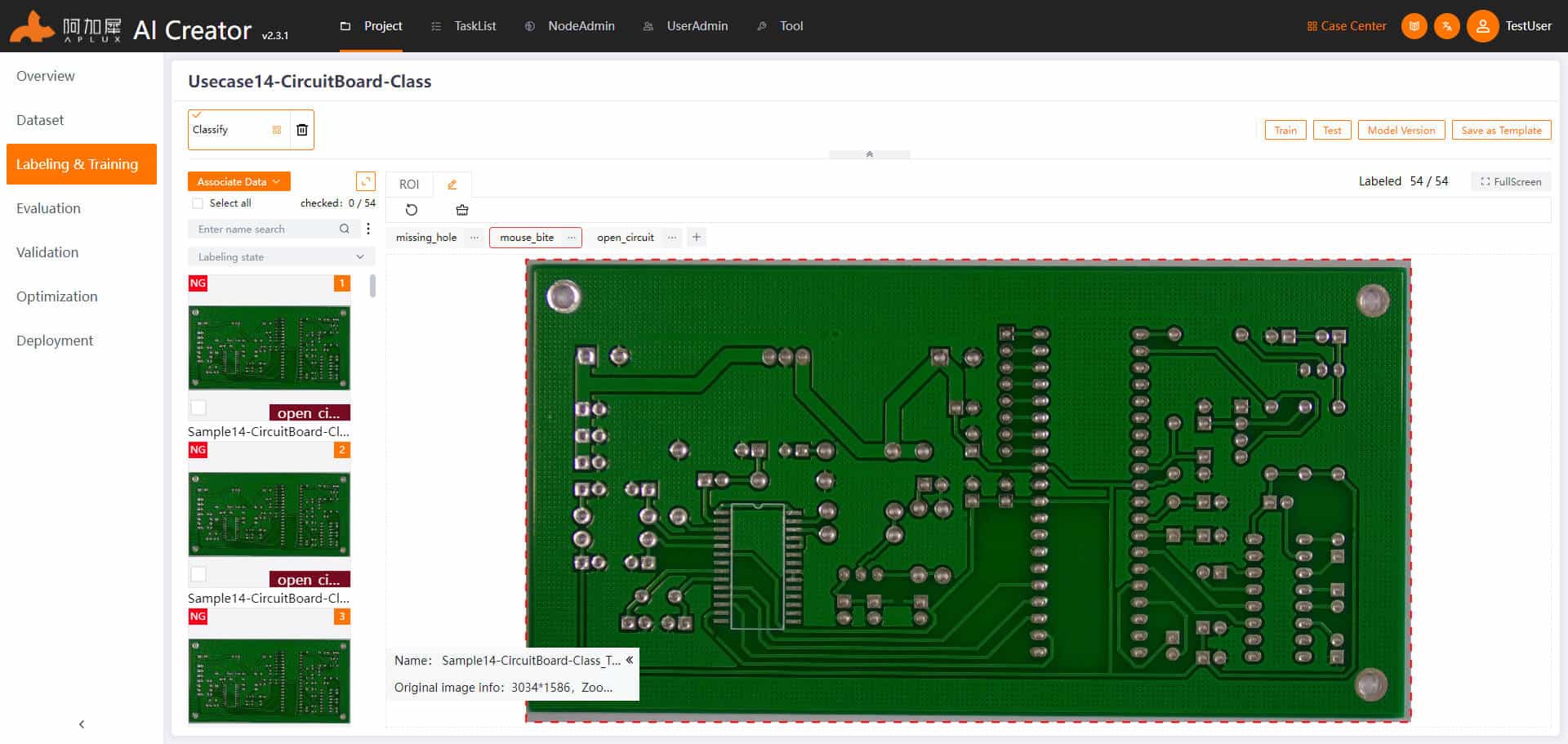Select the pencil annotation tab
The width and height of the screenshot is (1568, 744).
452,185
